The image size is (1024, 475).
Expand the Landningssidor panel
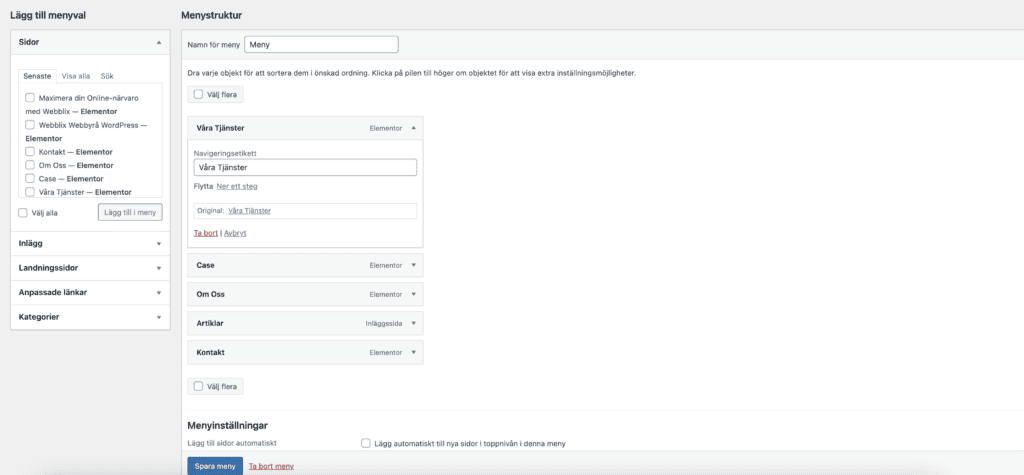[x=159, y=269]
